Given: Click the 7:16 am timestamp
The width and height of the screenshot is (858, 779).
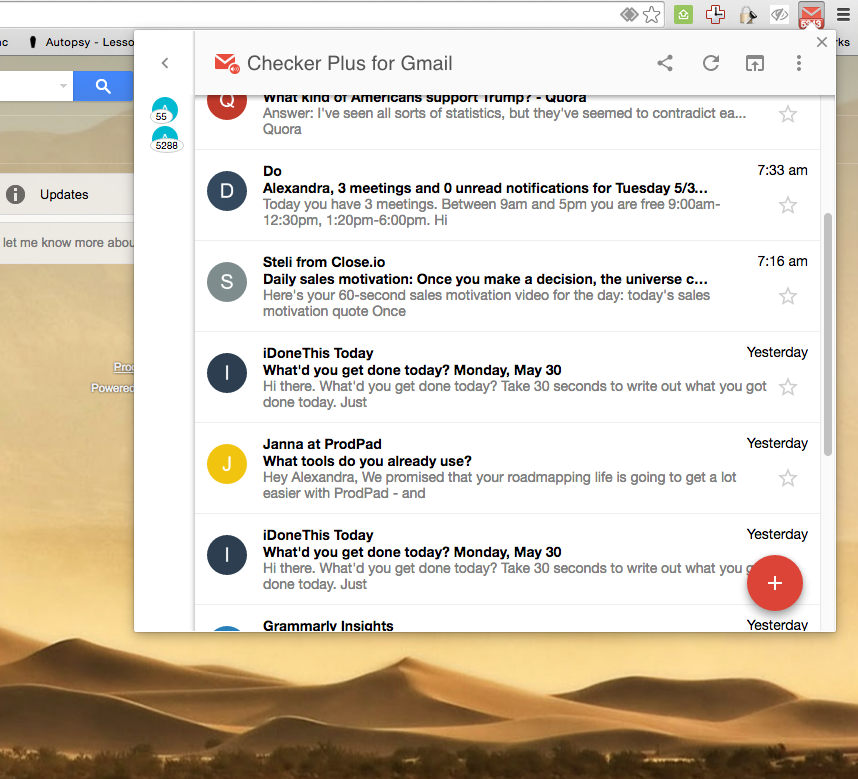Looking at the screenshot, I should 782,261.
